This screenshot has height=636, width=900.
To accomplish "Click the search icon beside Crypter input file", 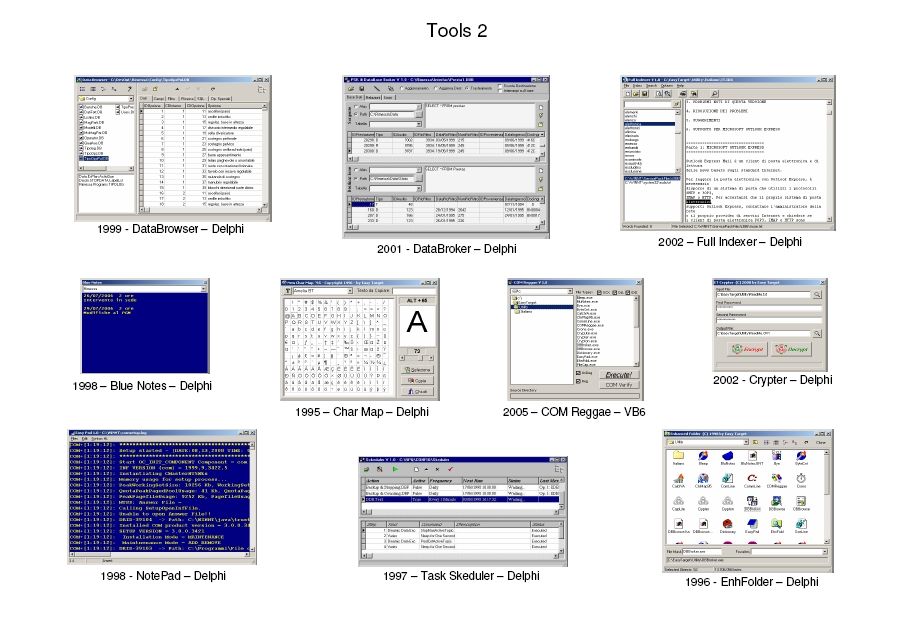I will (x=817, y=294).
